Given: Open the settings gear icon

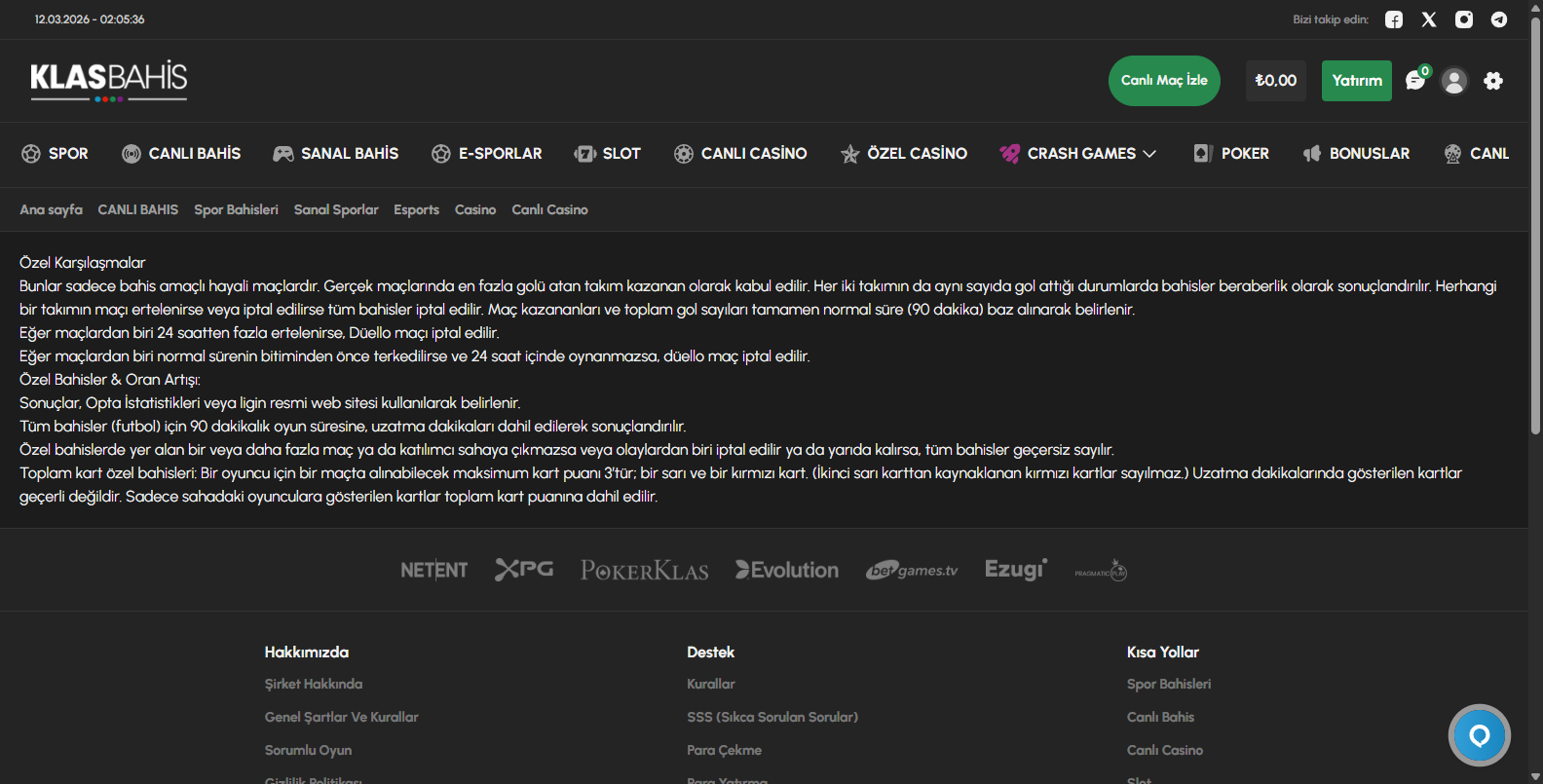Looking at the screenshot, I should (1493, 81).
